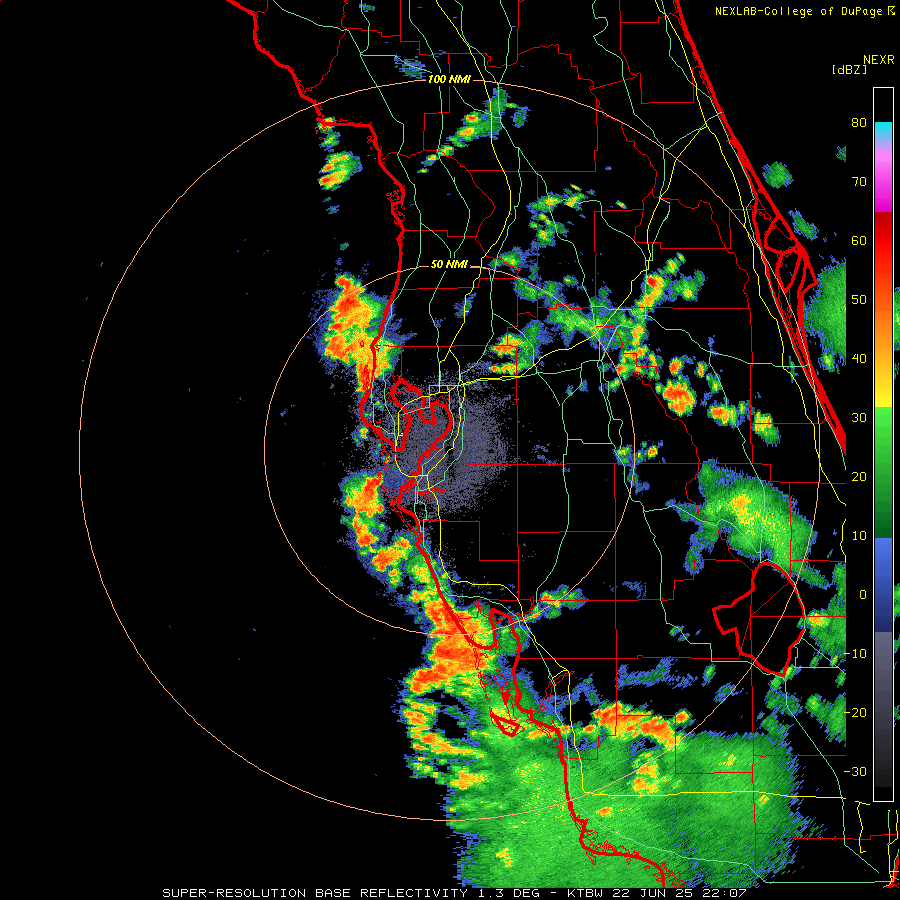Click the 20 value on dBZ scale
This screenshot has width=900, height=900.
coord(859,476)
